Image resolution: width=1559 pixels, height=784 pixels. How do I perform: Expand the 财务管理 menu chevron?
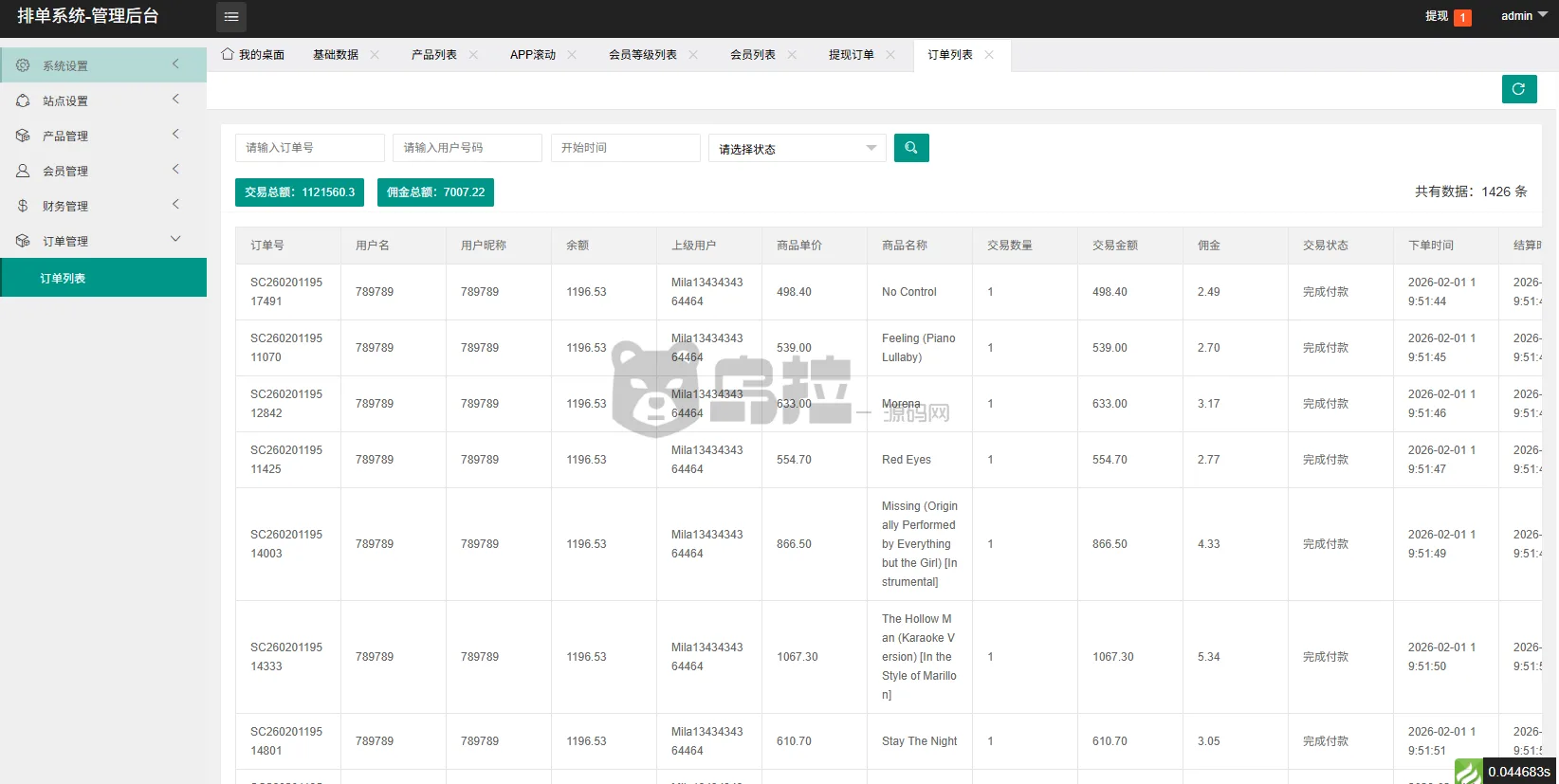coord(175,205)
